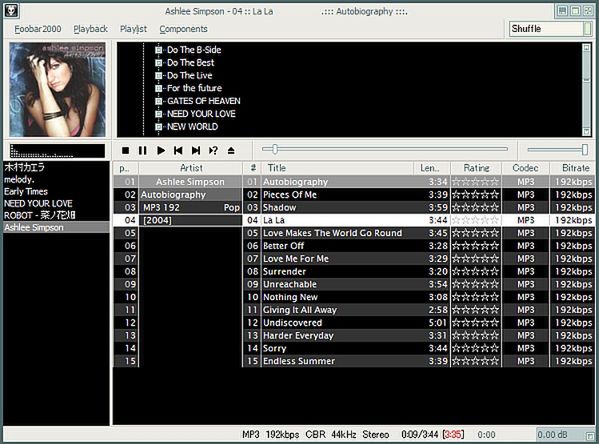
Task: Expand the Do The Best tree node
Action: coord(159,63)
